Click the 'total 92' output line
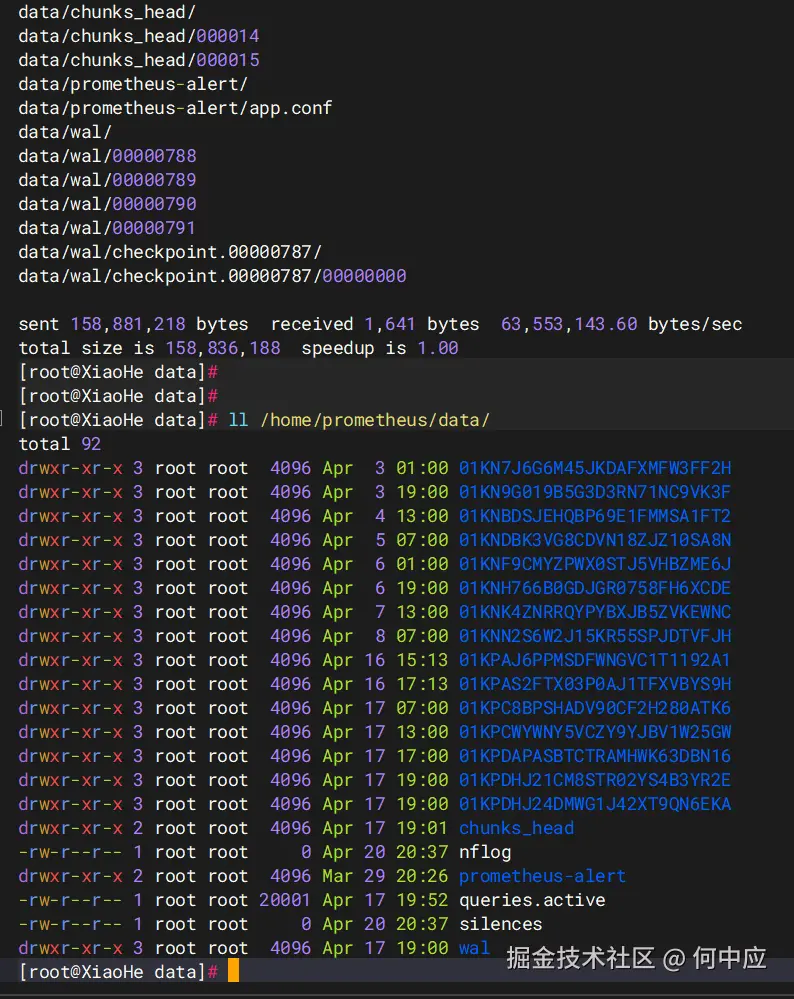Screen dimensions: 794x999 (59, 444)
